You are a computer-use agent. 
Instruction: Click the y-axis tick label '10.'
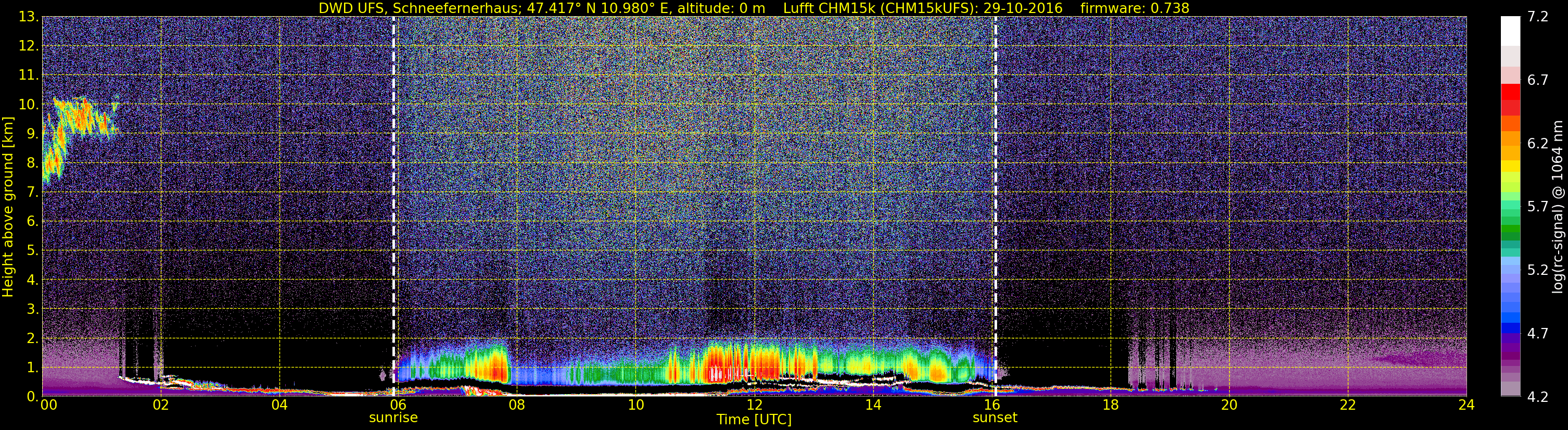pyautogui.click(x=29, y=104)
